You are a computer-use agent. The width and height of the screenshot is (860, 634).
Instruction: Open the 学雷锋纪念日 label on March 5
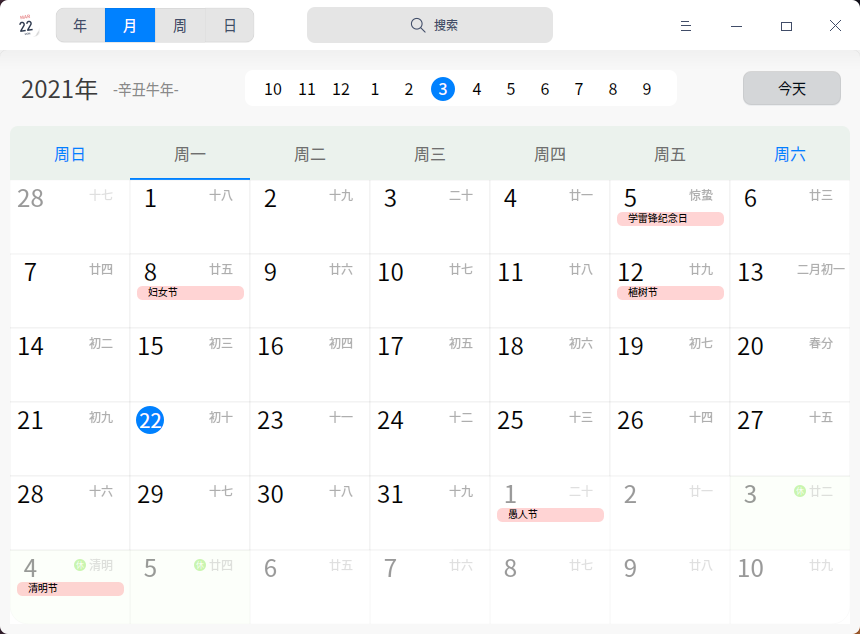[670, 219]
